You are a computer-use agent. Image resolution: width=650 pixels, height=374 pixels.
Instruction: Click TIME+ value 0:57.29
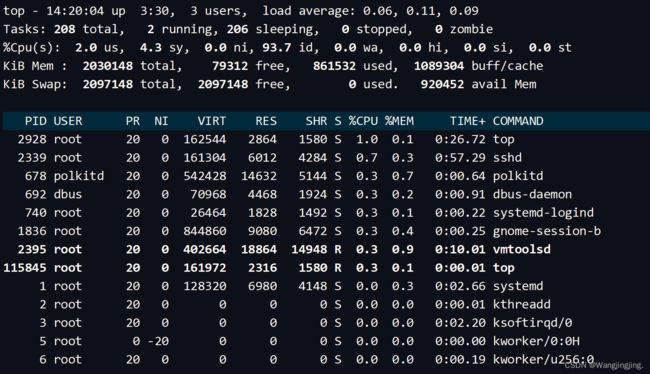[x=460, y=158]
